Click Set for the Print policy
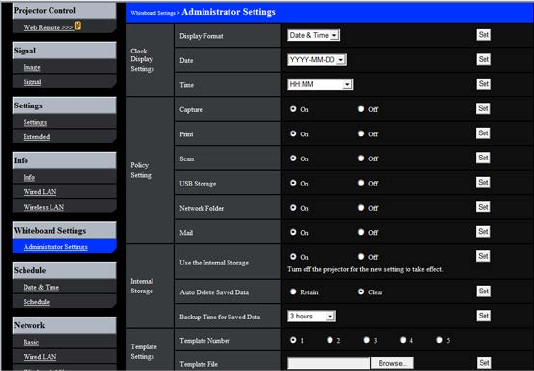 coord(483,133)
